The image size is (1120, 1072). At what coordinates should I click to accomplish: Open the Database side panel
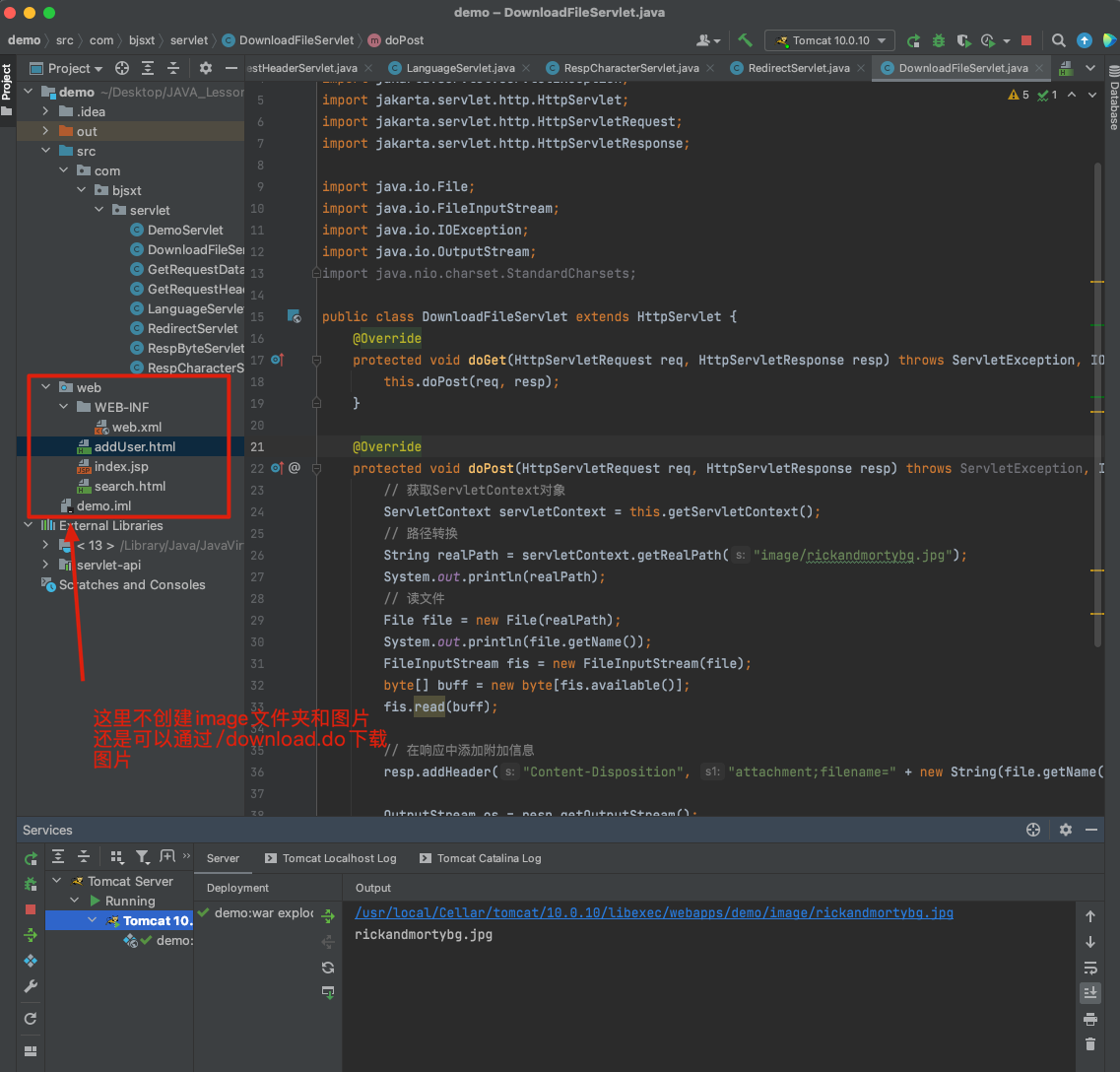1113,98
